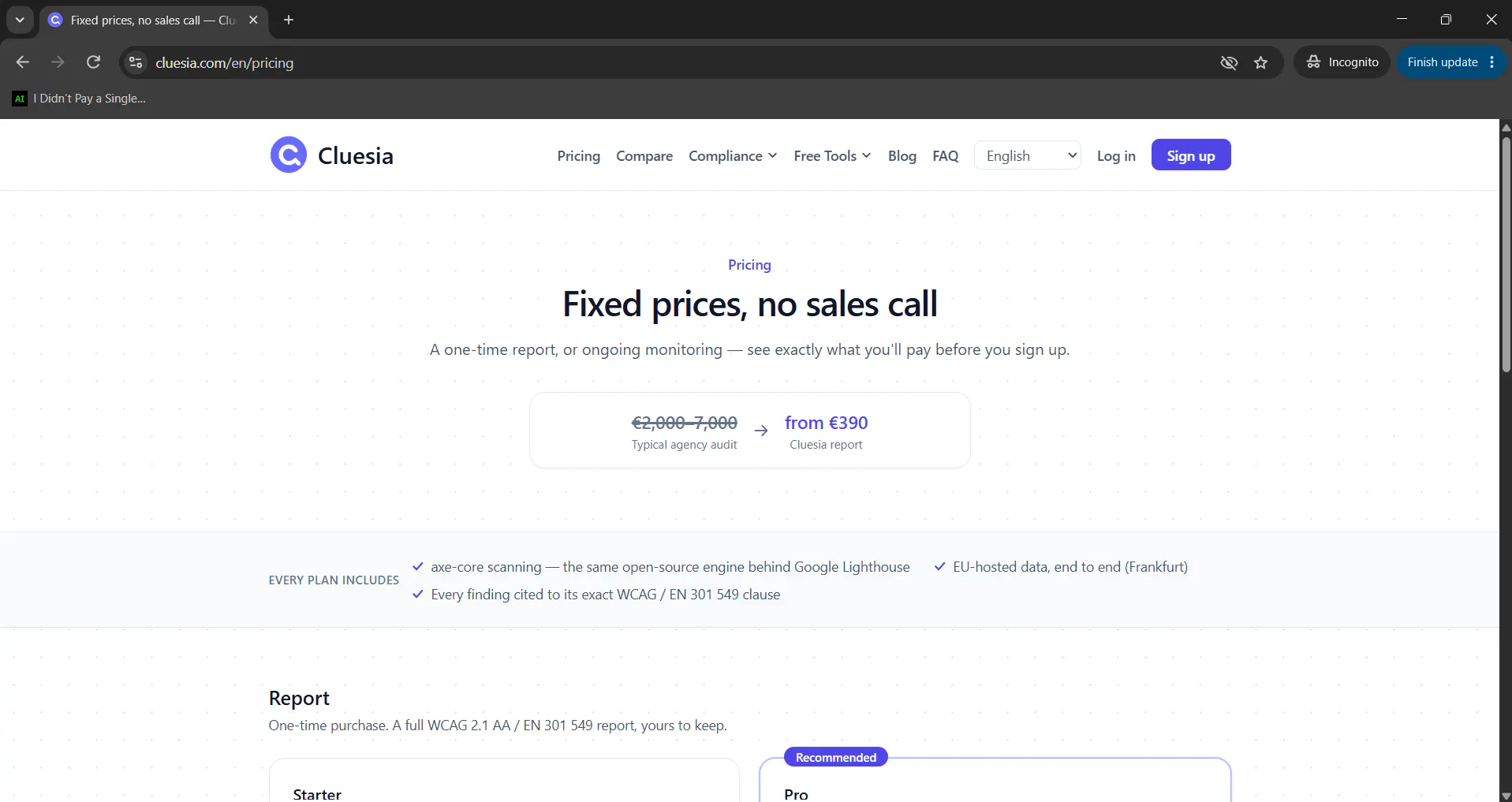Bookmark this page with the star icon
This screenshot has width=1512, height=802.
point(1260,62)
